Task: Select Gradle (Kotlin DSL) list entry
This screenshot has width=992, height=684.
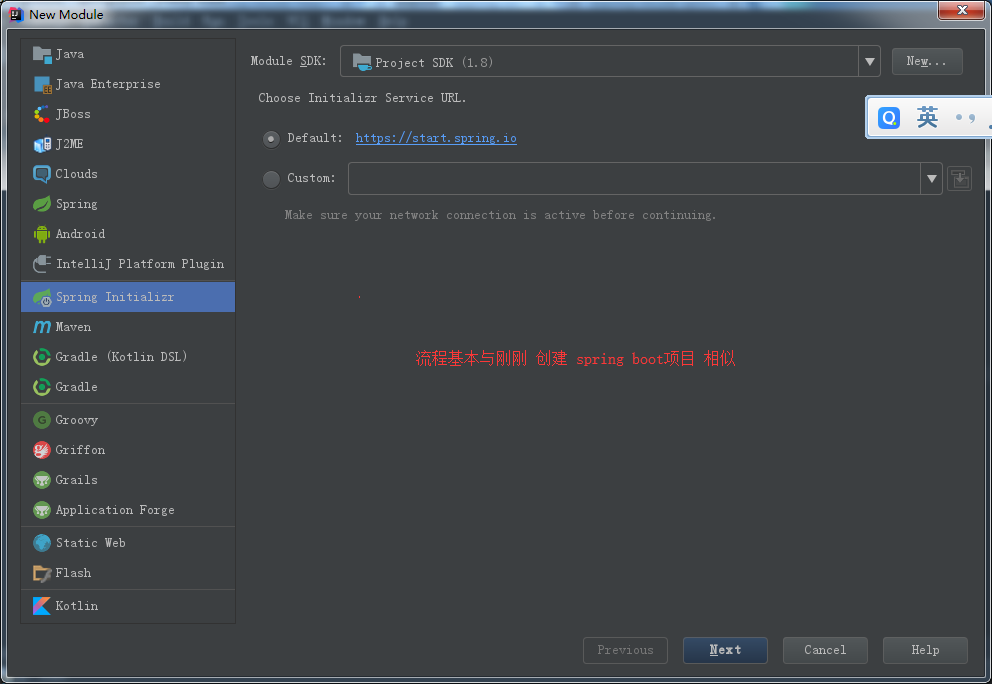Action: click(128, 357)
